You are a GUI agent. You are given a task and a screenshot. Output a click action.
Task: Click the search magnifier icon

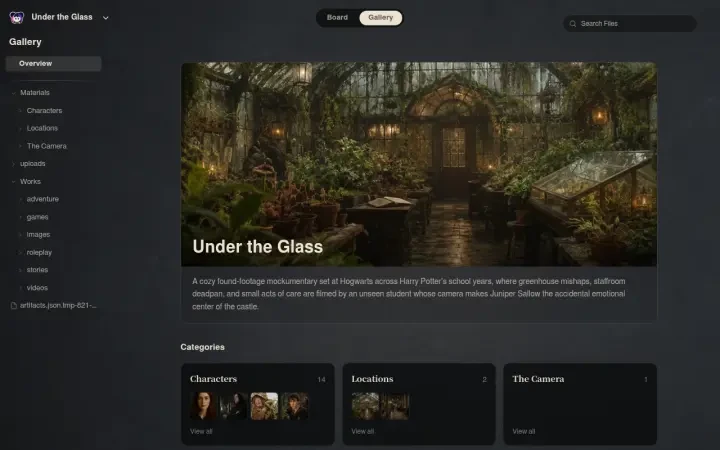tap(573, 23)
